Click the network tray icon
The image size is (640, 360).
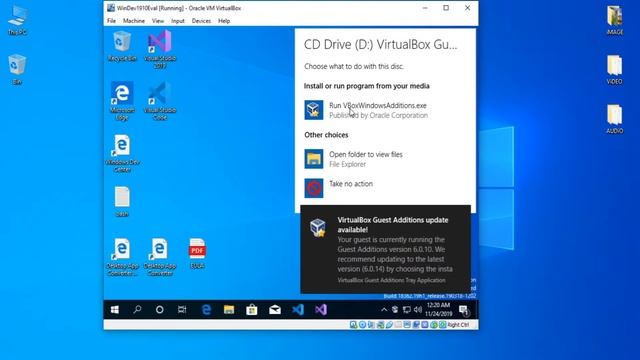(x=407, y=310)
